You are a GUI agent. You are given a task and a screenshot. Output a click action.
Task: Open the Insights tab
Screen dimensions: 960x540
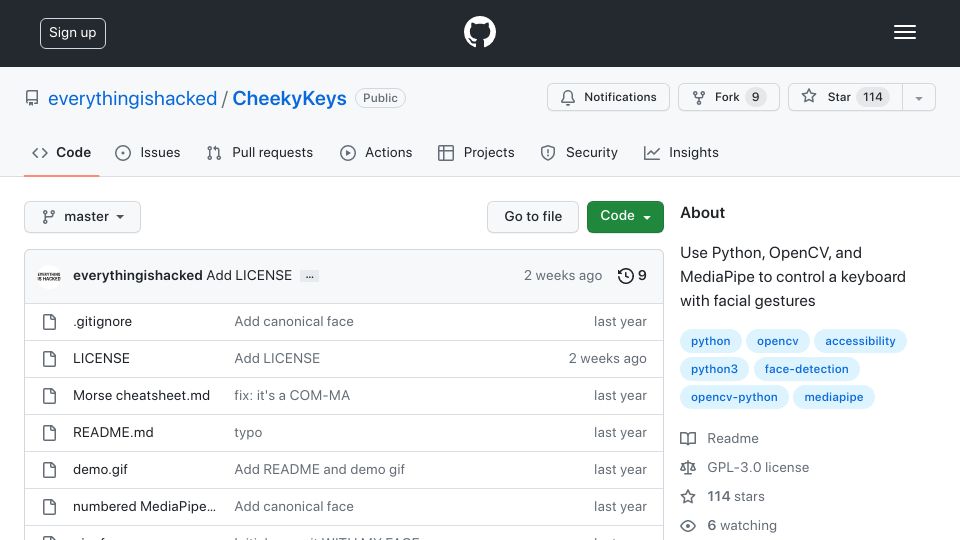tap(681, 152)
